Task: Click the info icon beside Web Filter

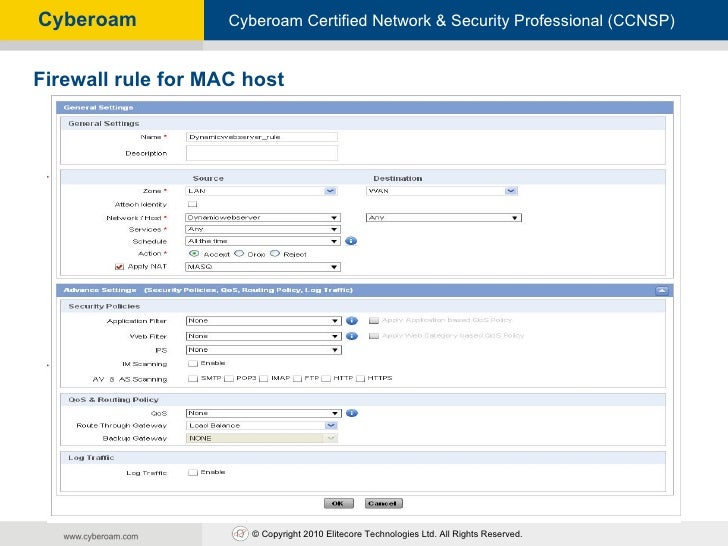Action: click(x=351, y=336)
